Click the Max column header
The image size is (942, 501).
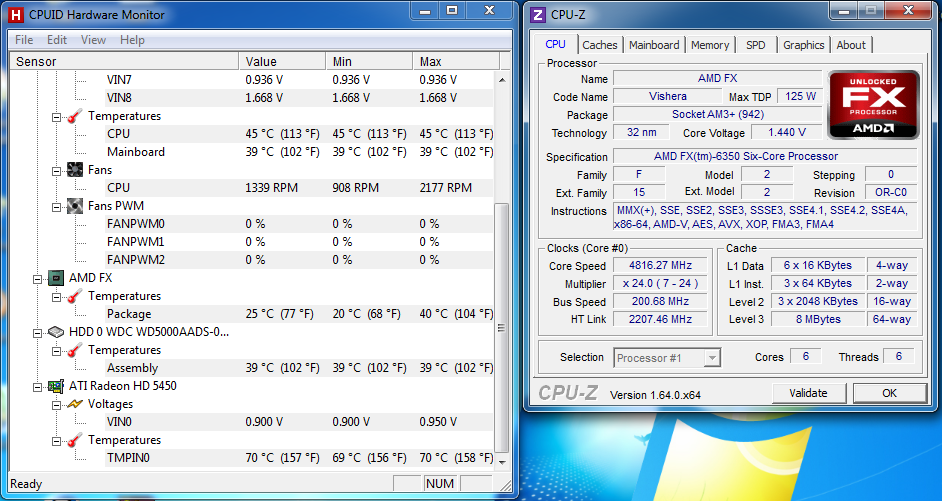(x=455, y=61)
